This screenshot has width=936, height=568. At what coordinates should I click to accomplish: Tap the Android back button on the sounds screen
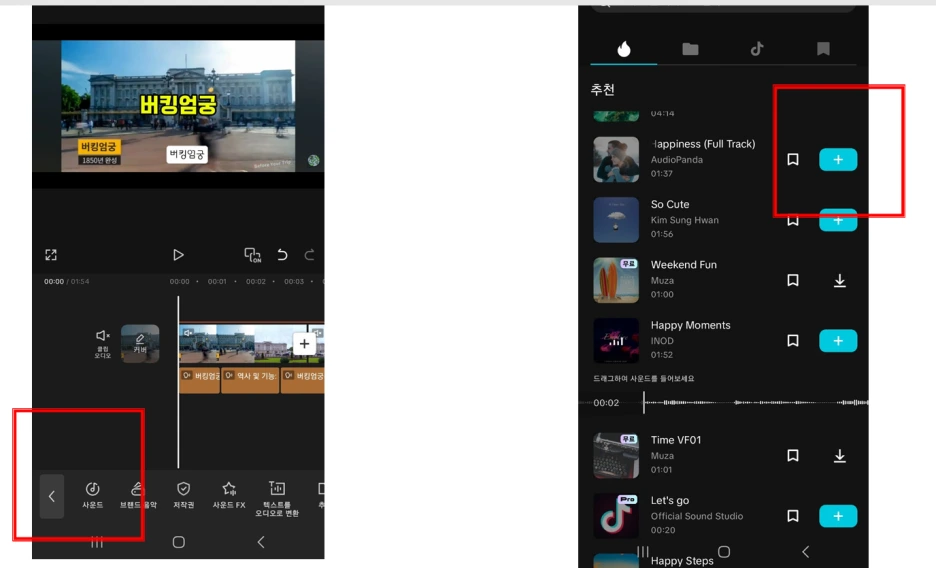pyautogui.click(x=805, y=552)
